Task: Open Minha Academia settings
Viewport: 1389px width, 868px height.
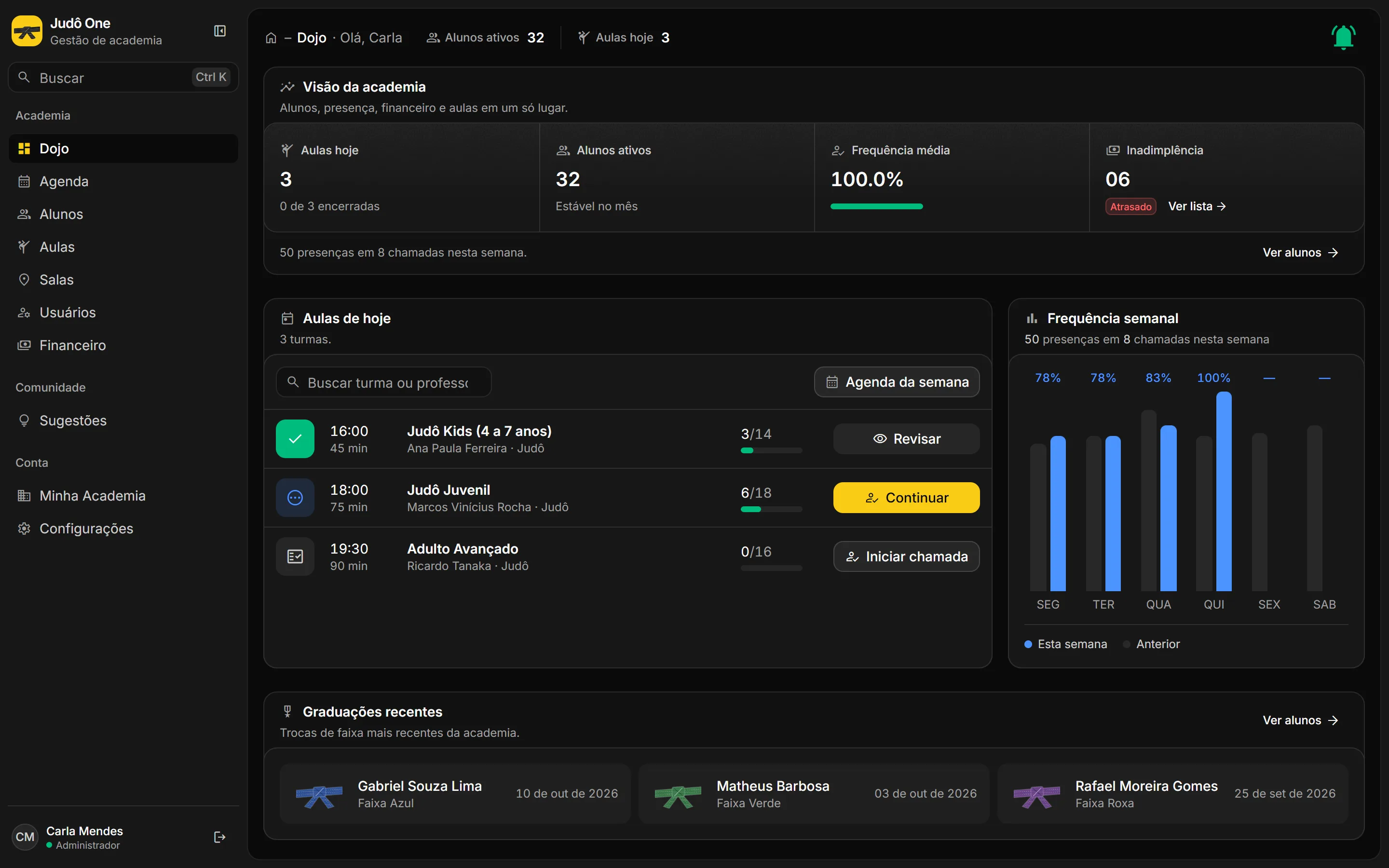Action: pos(123,495)
